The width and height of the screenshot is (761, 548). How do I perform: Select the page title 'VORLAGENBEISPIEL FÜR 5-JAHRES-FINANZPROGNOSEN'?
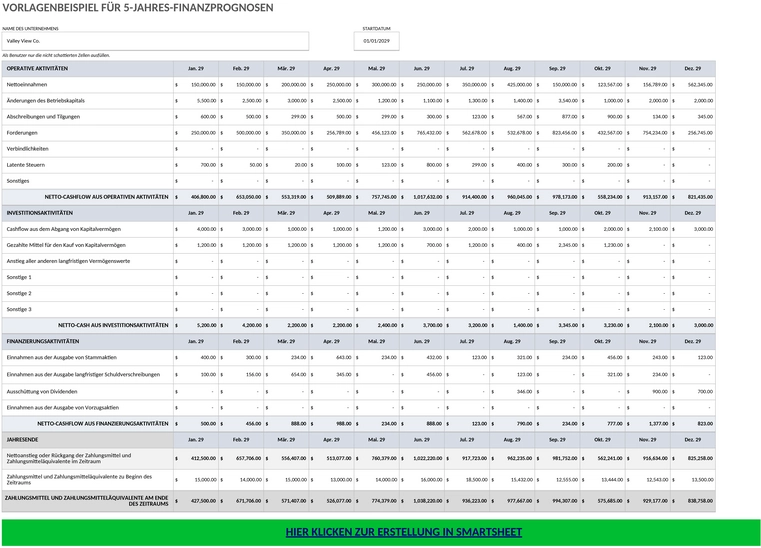(138, 8)
